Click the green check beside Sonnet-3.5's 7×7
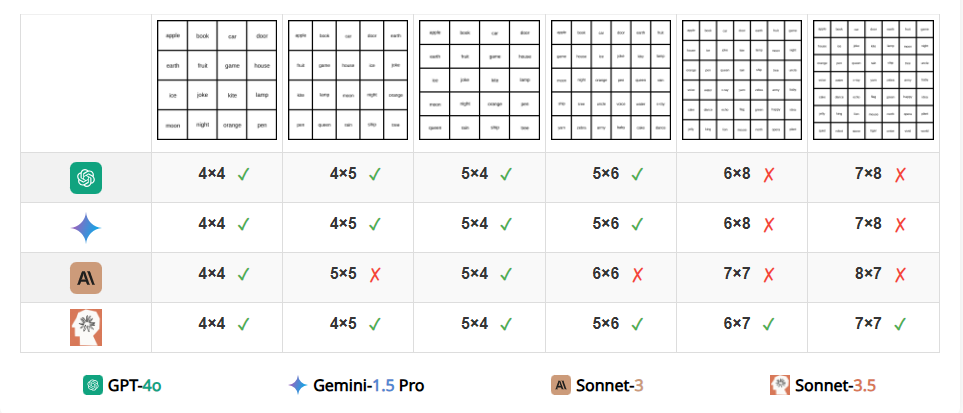Screen dimensions: 963x413 (x=900, y=324)
